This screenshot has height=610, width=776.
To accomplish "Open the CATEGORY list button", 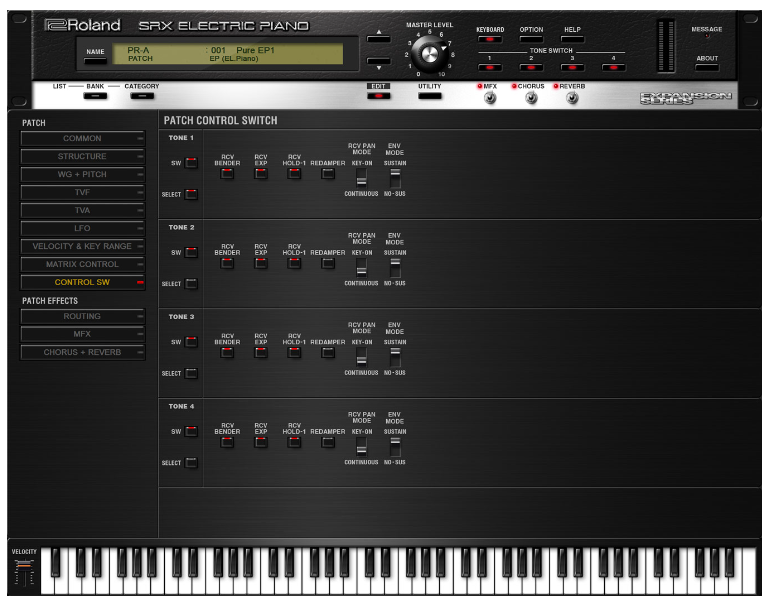I will pyautogui.click(x=142, y=96).
